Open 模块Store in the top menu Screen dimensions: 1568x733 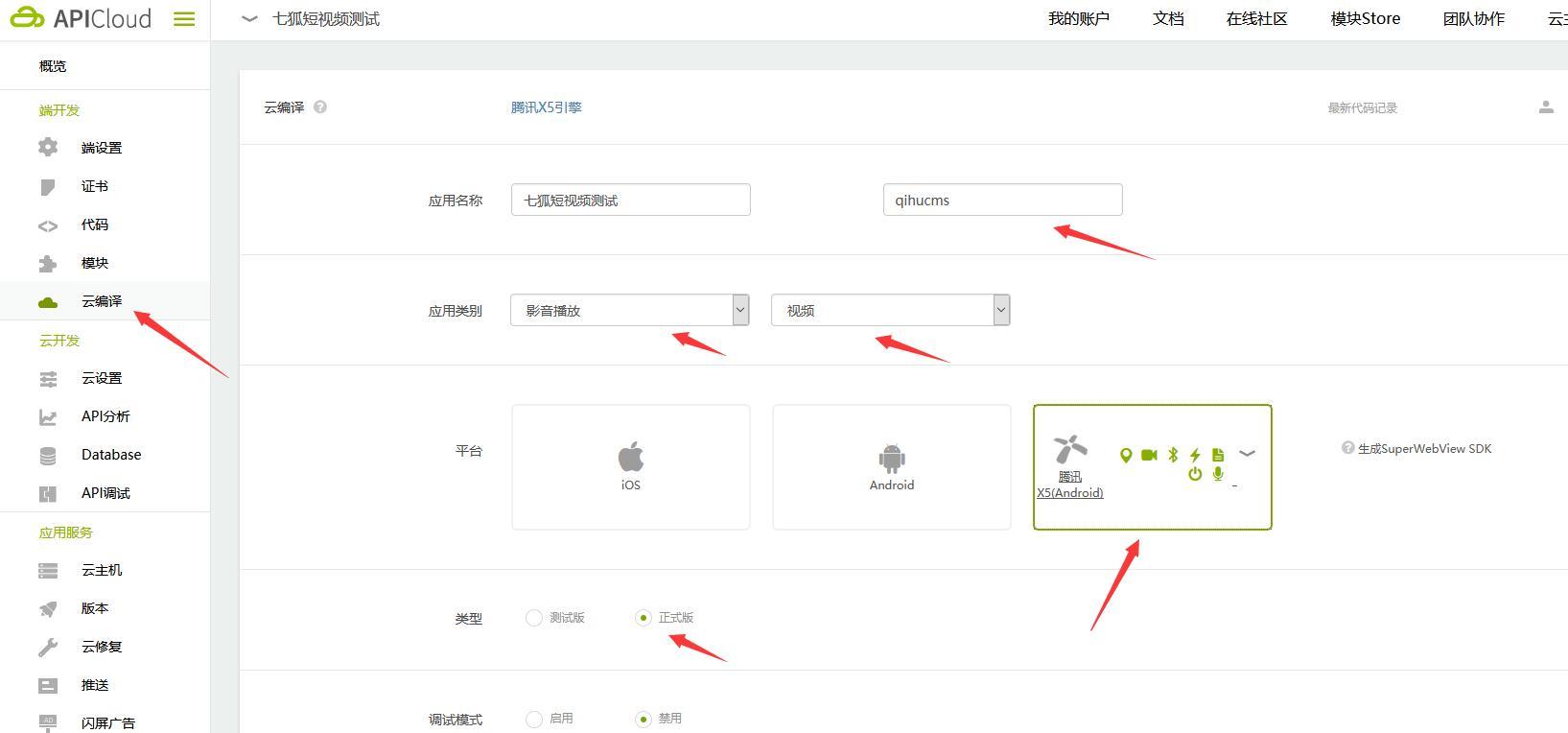point(1366,19)
